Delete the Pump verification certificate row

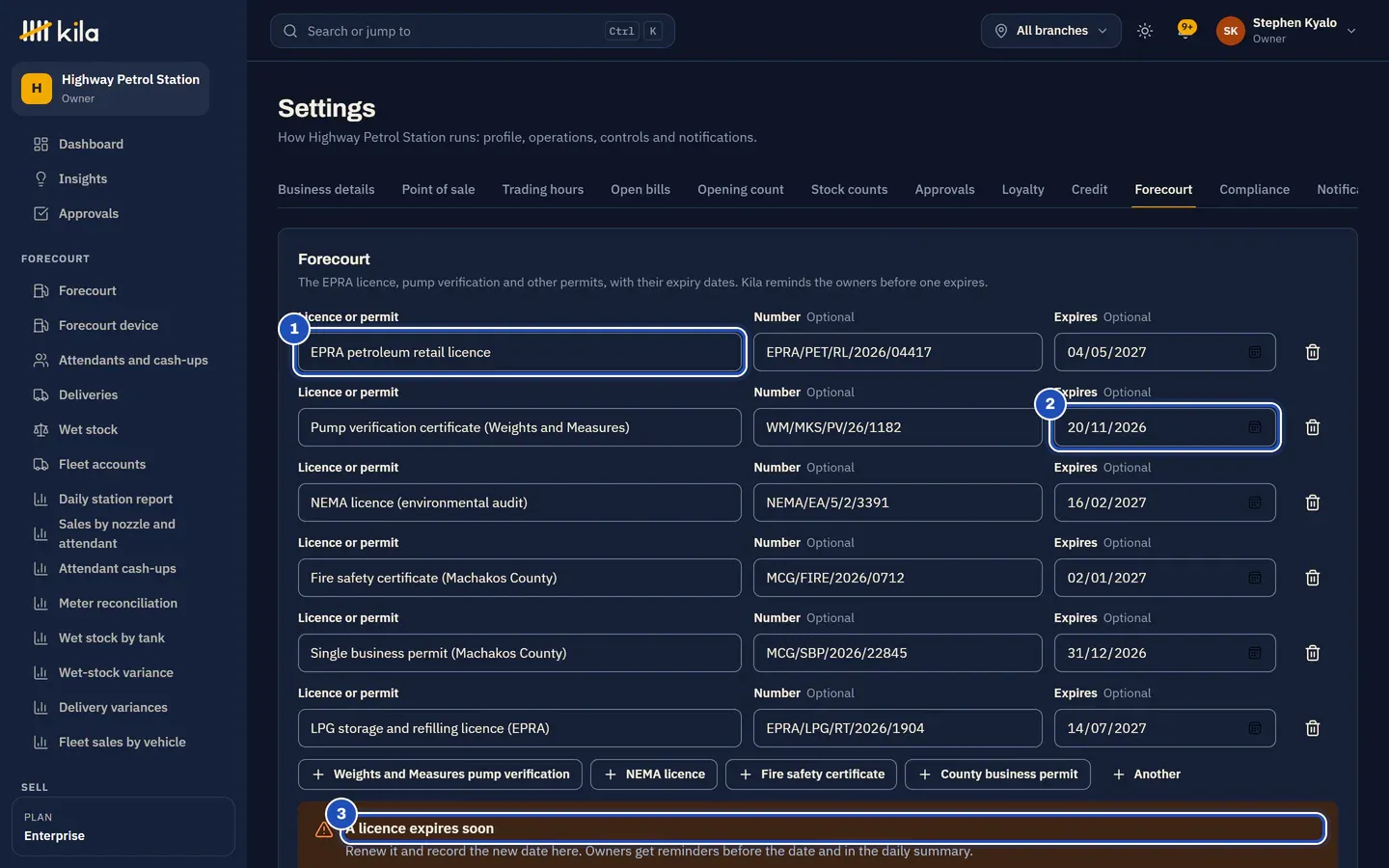(1312, 427)
